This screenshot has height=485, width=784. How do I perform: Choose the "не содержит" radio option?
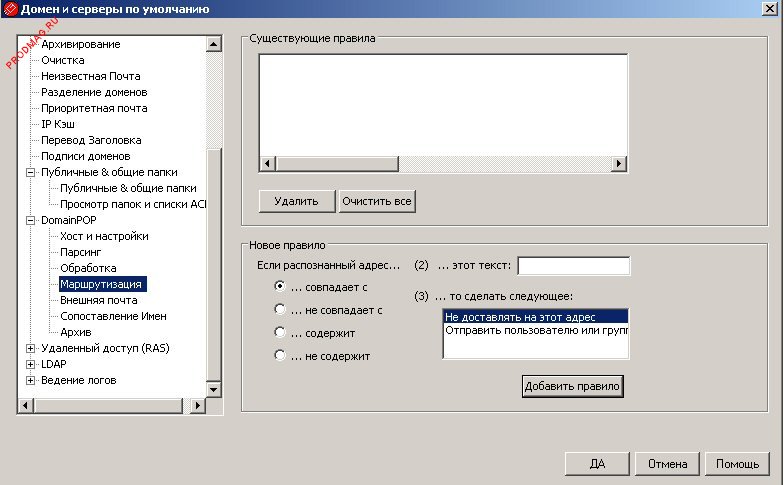click(x=281, y=355)
